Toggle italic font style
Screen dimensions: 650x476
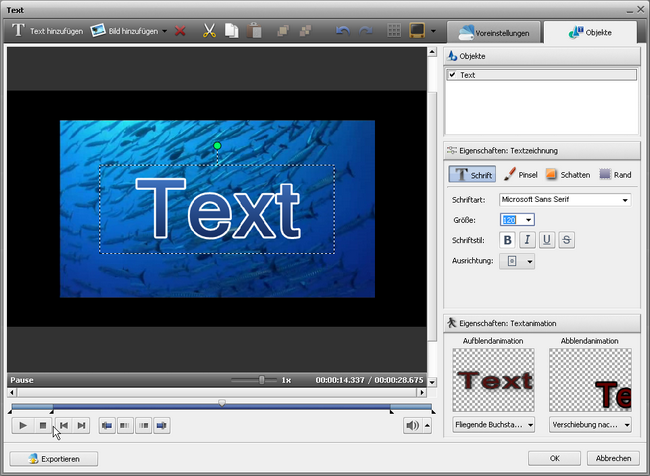(x=527, y=240)
